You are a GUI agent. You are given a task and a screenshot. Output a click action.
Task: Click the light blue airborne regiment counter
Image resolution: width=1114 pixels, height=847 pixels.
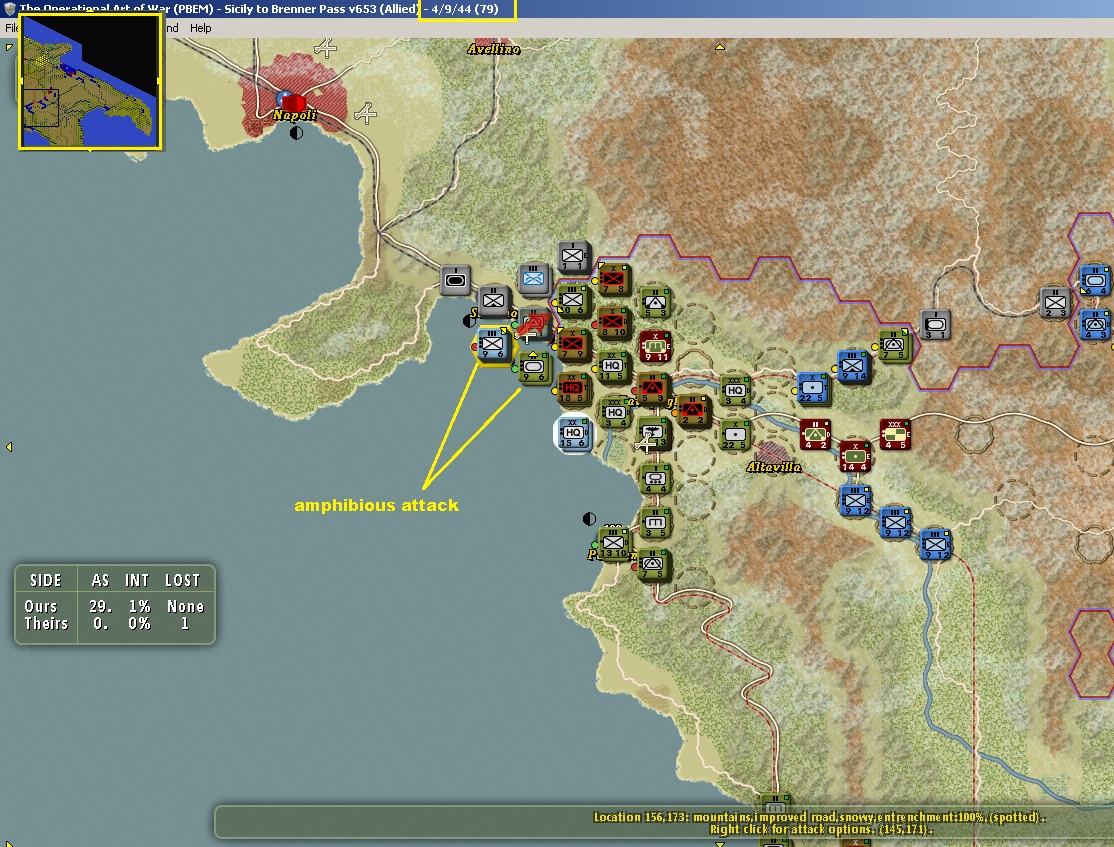coord(534,280)
